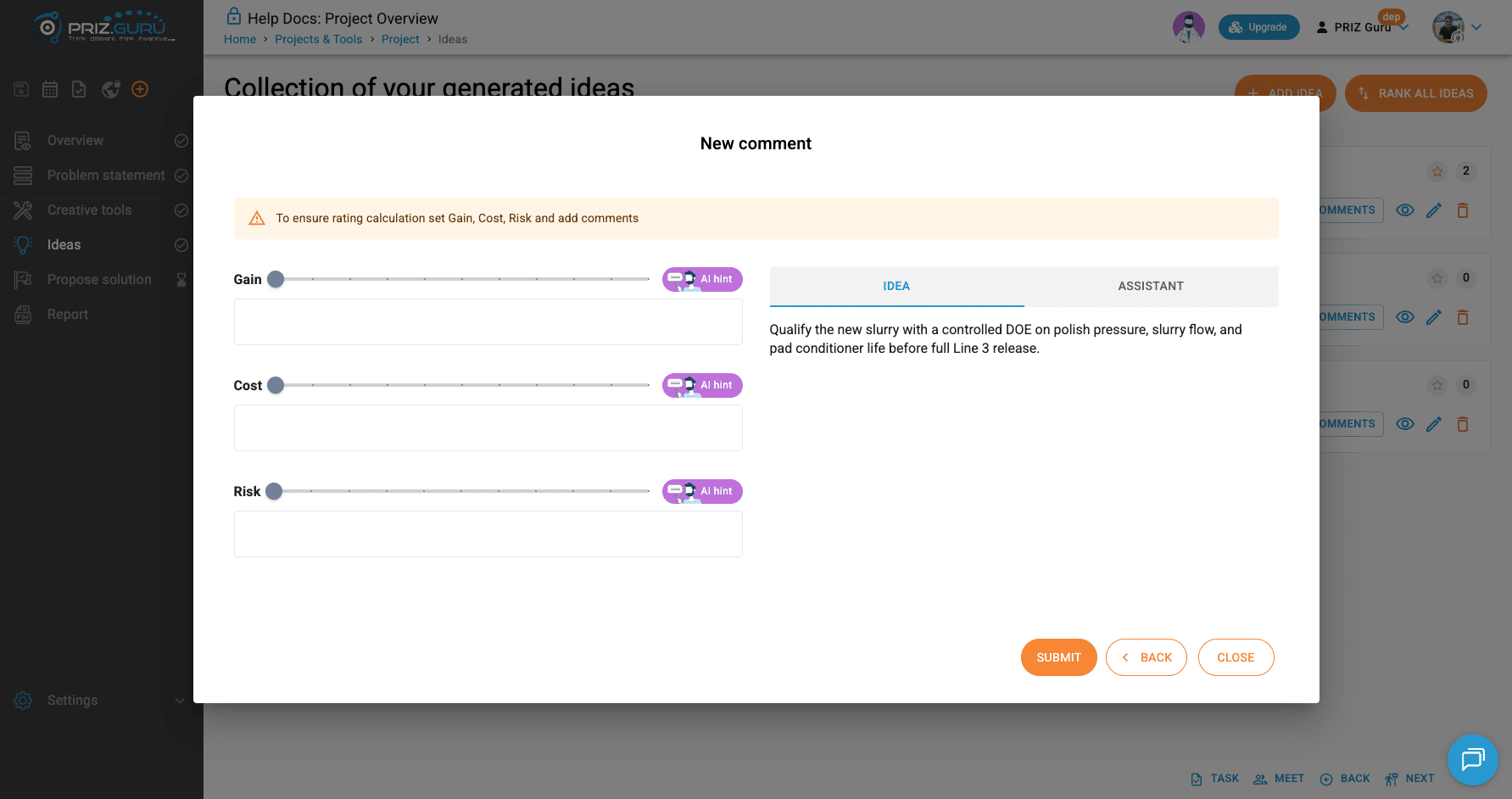This screenshot has height=799, width=1512.
Task: Click the project lock icon in header
Action: click(x=233, y=16)
